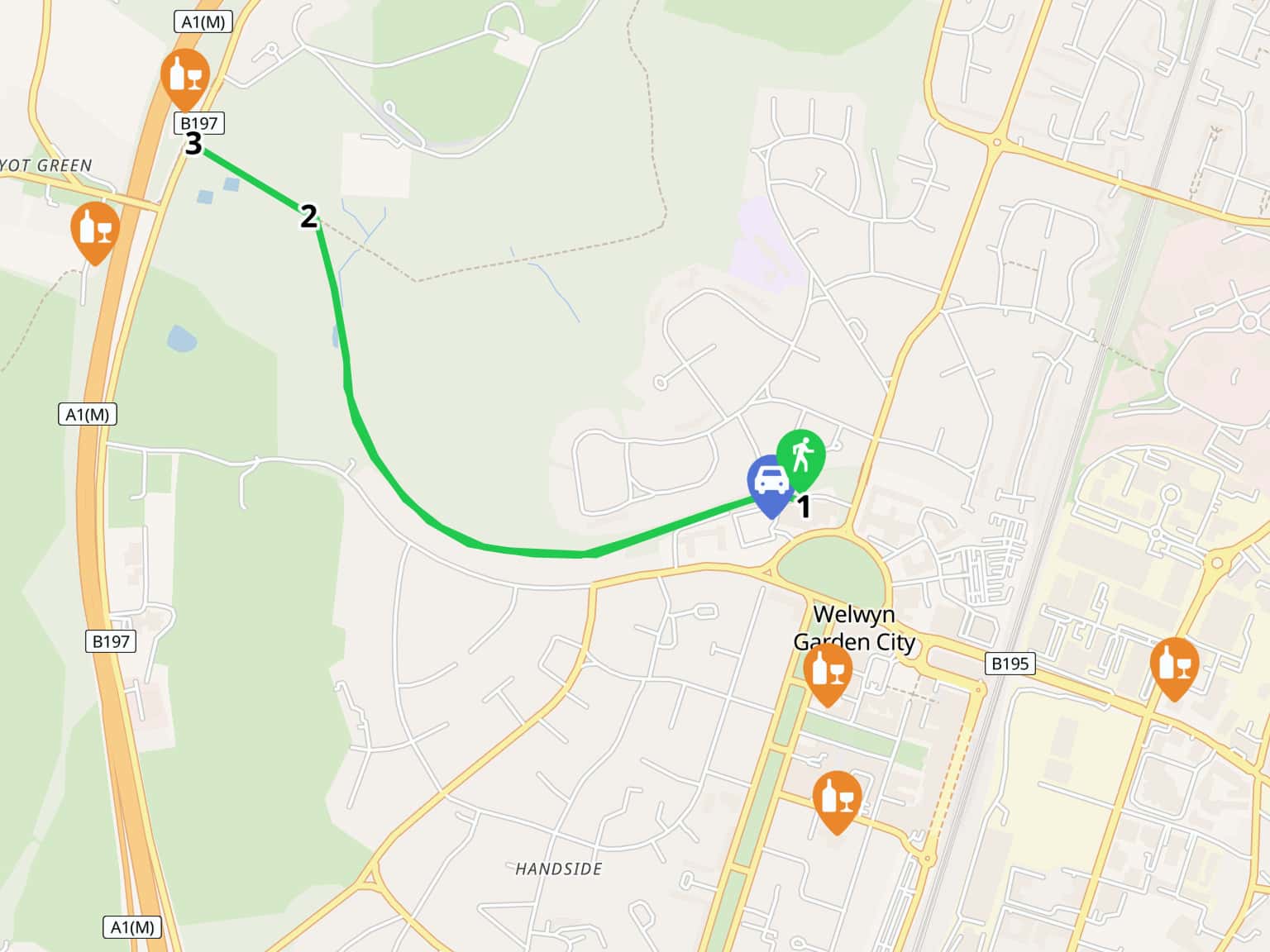Select the orange drinks marker near Yot Green
The height and width of the screenshot is (952, 1270).
pos(95,233)
